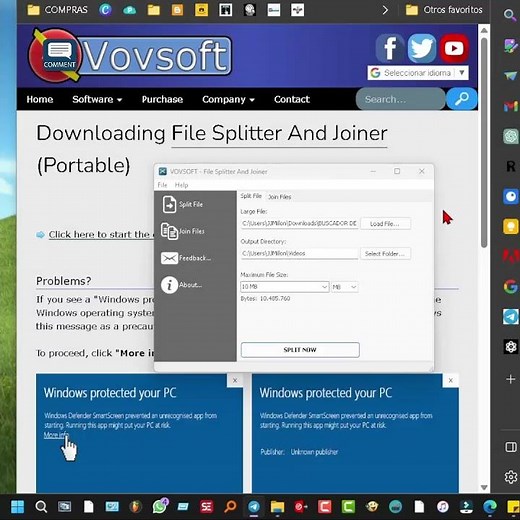Click the website Search... input field

tap(400, 99)
